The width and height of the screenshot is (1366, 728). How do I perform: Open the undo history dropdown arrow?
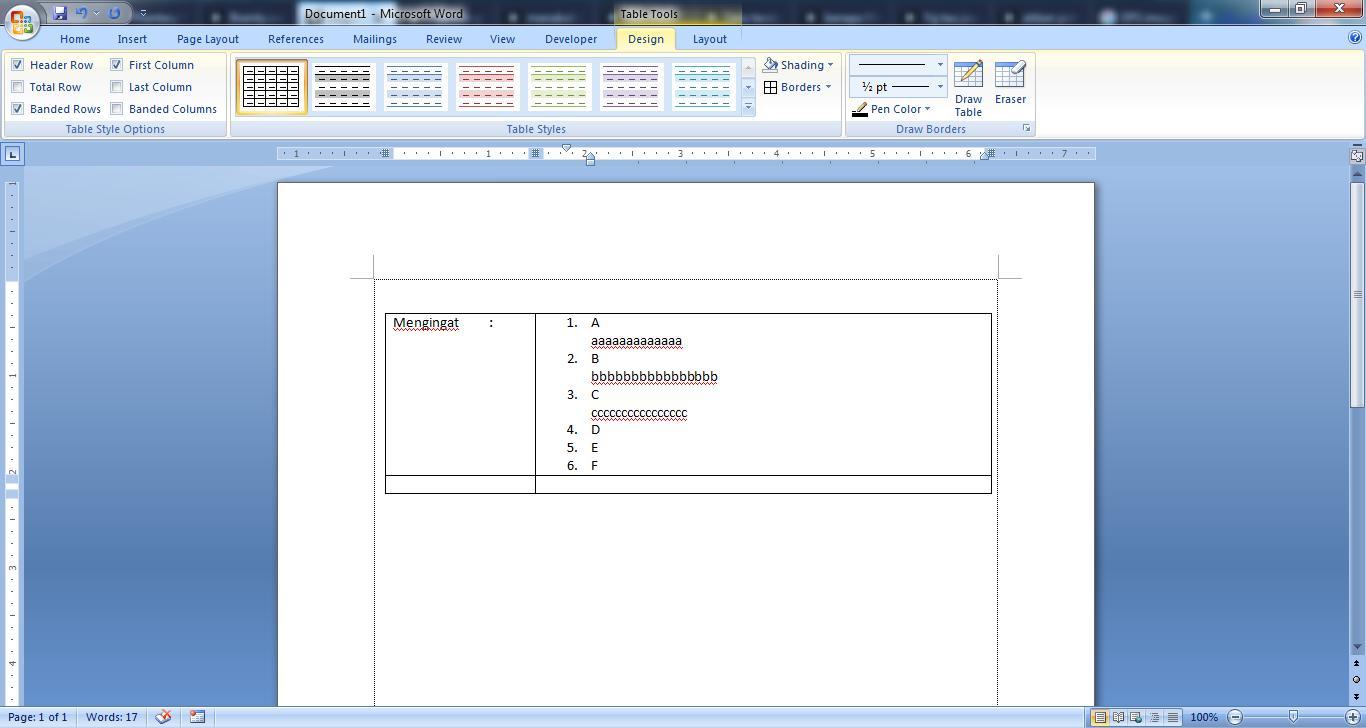(96, 13)
